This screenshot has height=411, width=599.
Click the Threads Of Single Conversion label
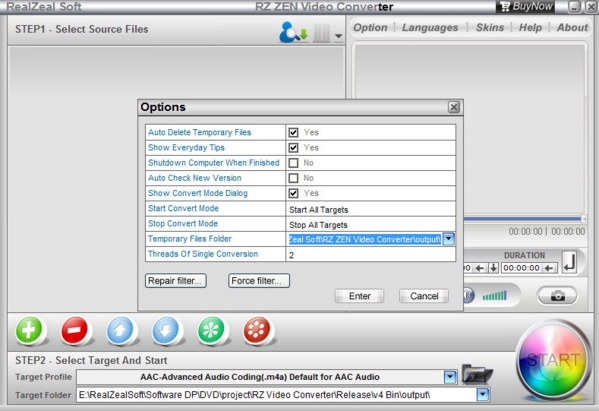[203, 254]
